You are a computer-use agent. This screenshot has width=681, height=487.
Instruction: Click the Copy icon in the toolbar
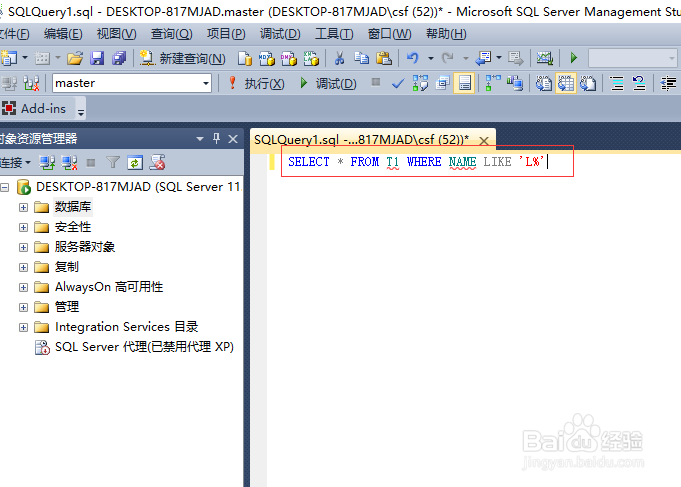[361, 58]
